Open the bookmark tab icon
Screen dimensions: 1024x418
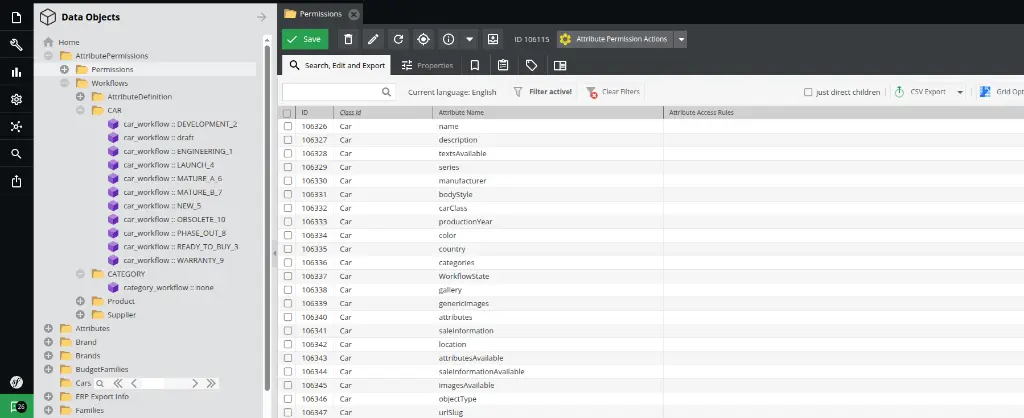click(475, 65)
